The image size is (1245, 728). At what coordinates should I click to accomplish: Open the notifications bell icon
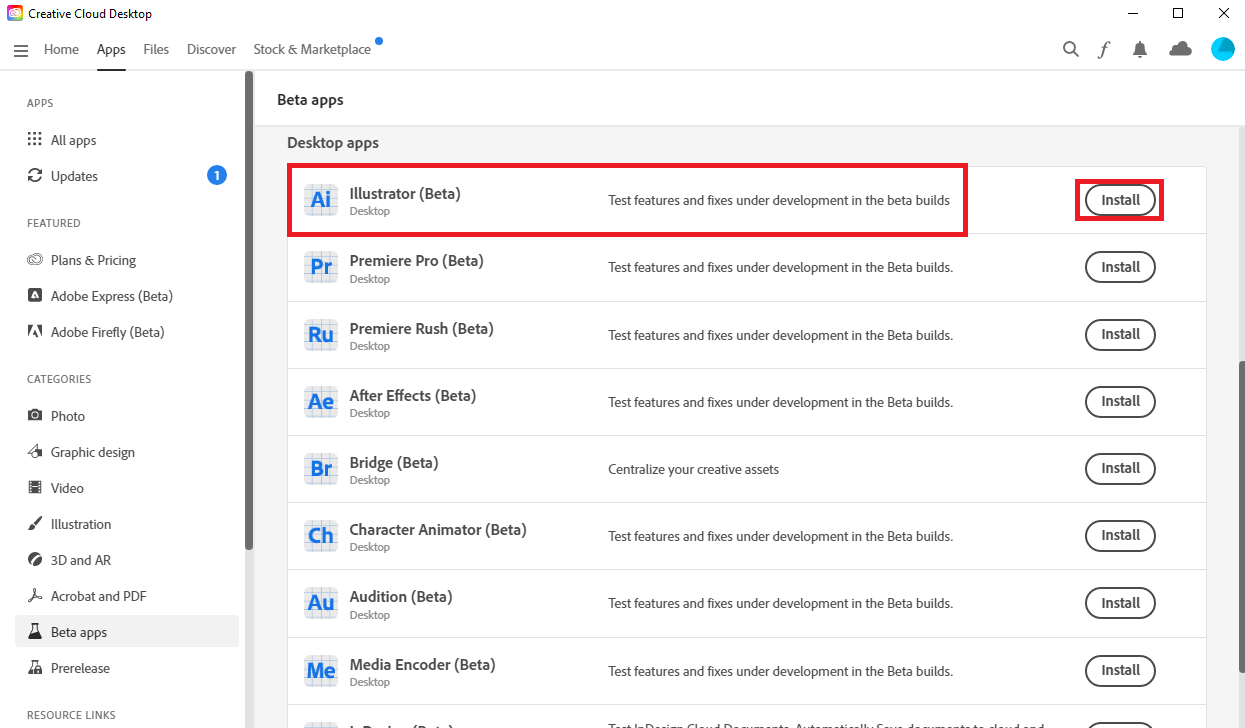(1139, 49)
